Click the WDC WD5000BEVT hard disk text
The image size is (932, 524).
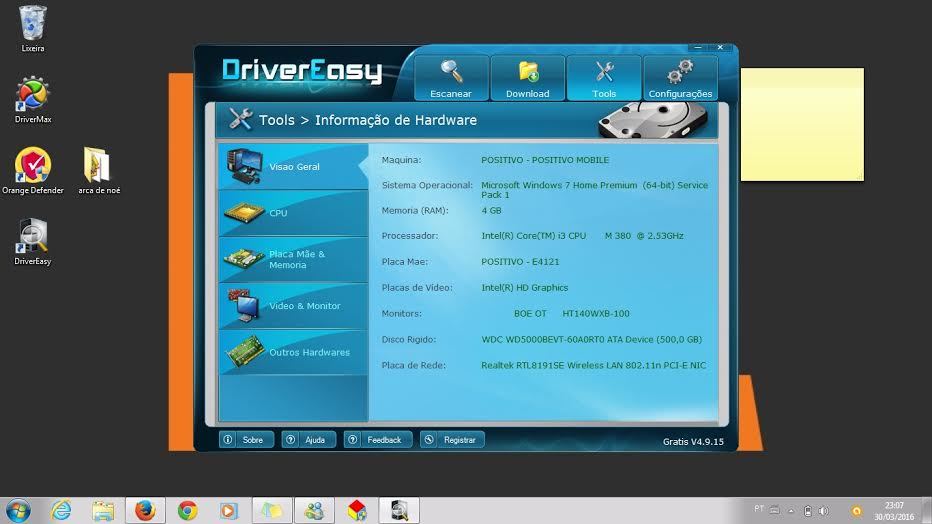tap(591, 339)
